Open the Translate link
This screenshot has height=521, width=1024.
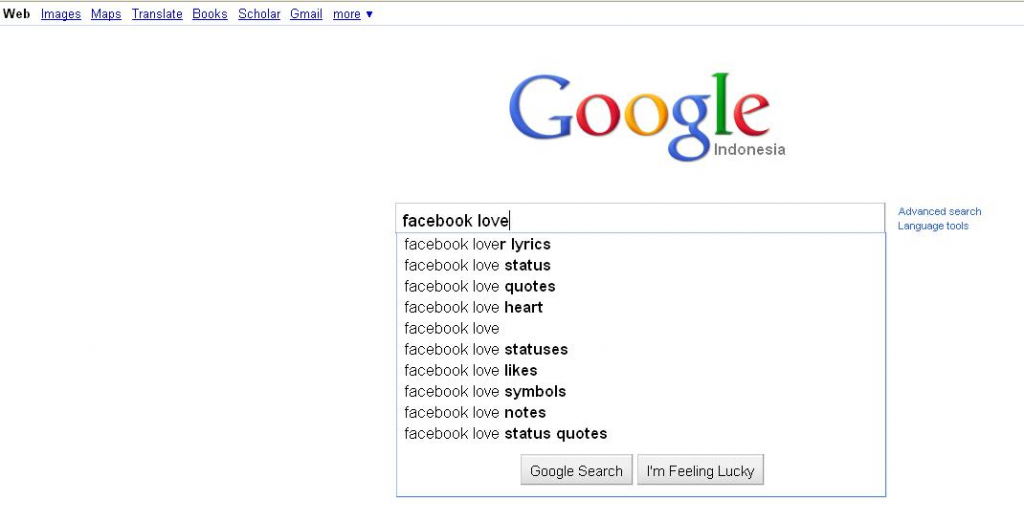(157, 14)
